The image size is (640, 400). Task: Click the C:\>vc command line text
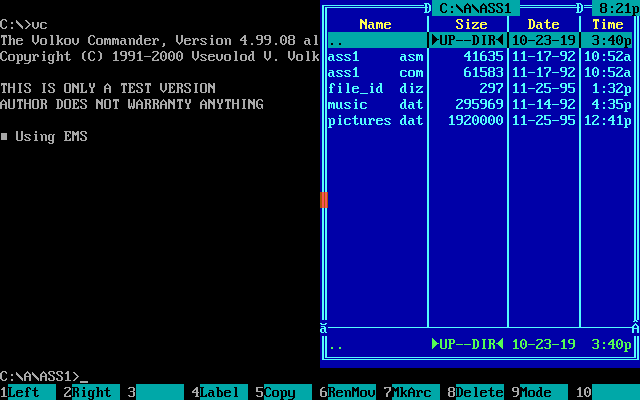tap(24, 24)
